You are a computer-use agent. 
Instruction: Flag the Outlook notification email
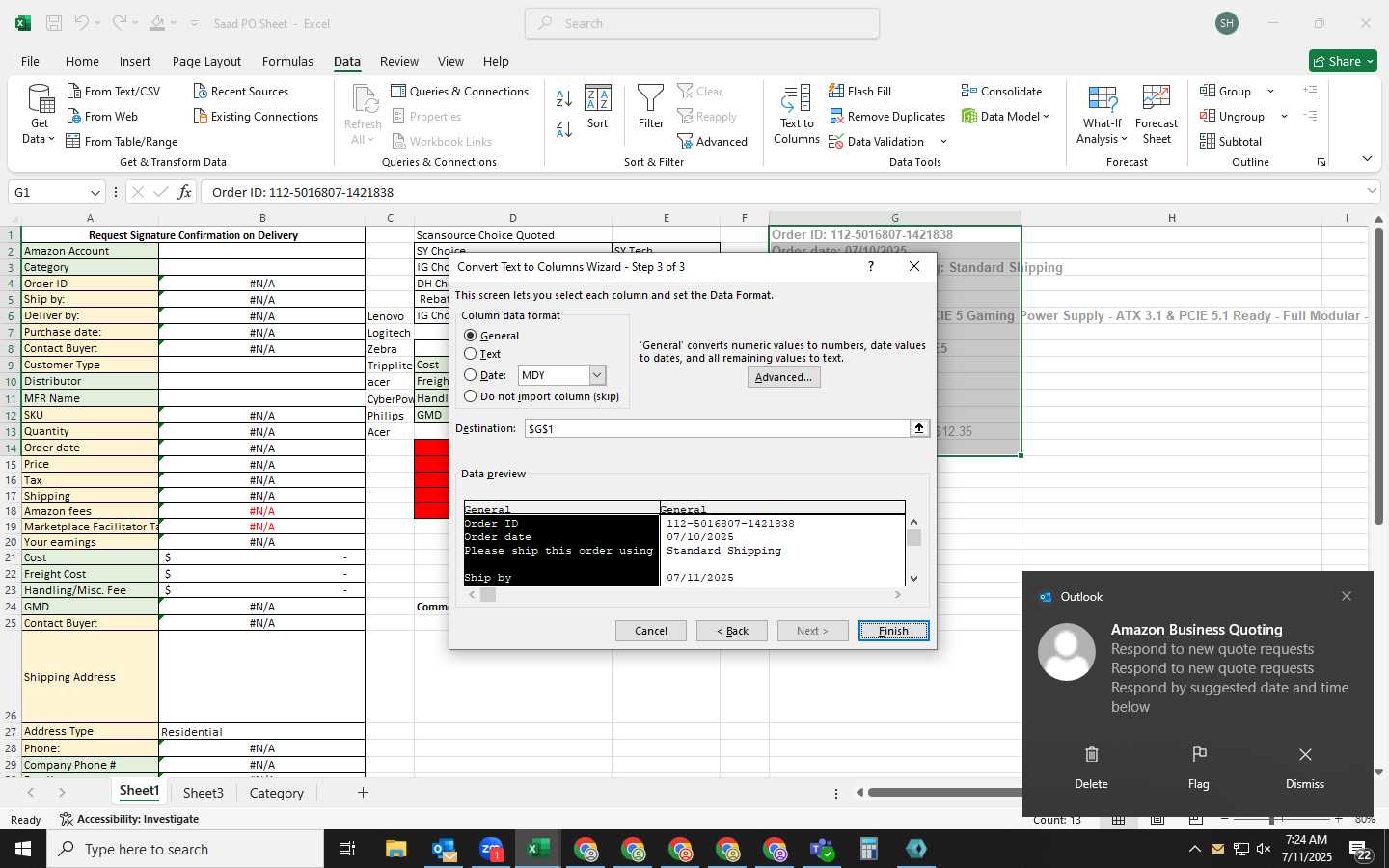1199,768
